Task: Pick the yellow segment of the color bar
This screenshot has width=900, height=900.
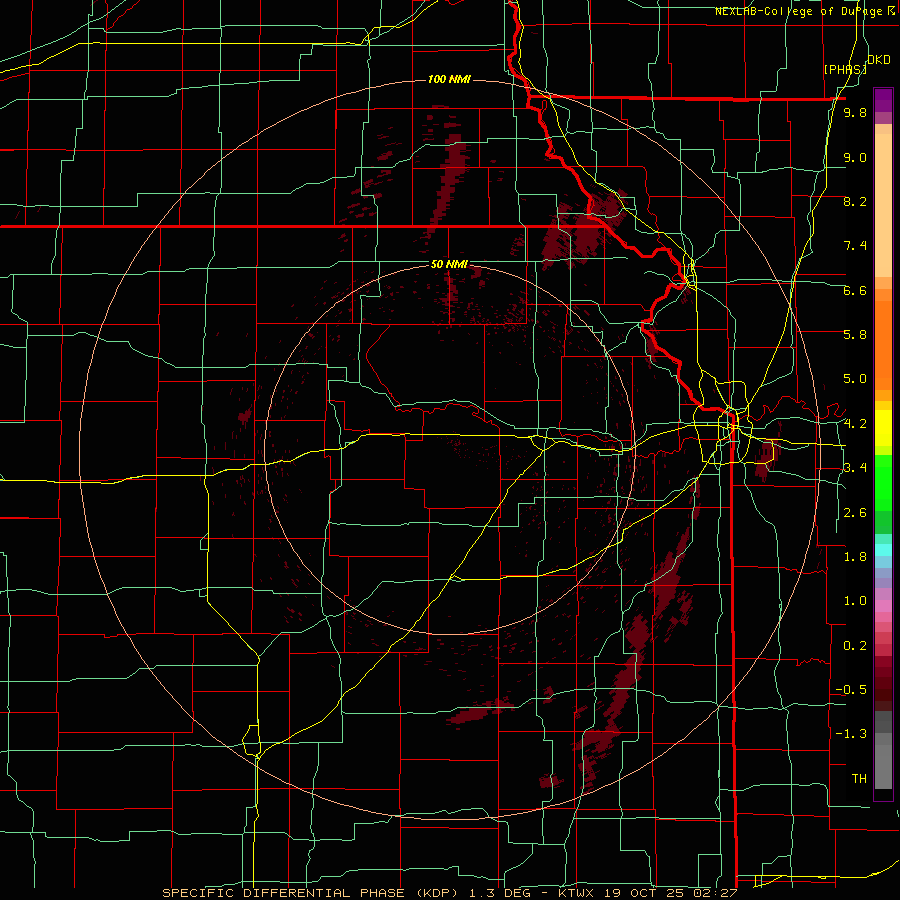Action: [x=883, y=428]
